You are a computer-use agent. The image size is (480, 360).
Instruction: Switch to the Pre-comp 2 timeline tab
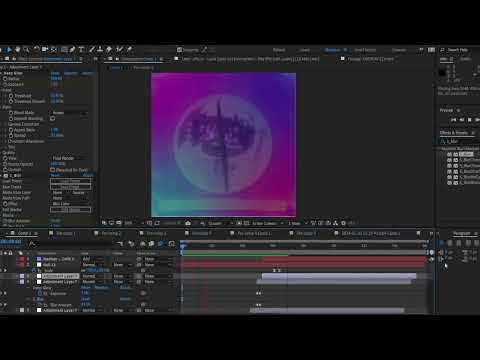[x=112, y=233]
